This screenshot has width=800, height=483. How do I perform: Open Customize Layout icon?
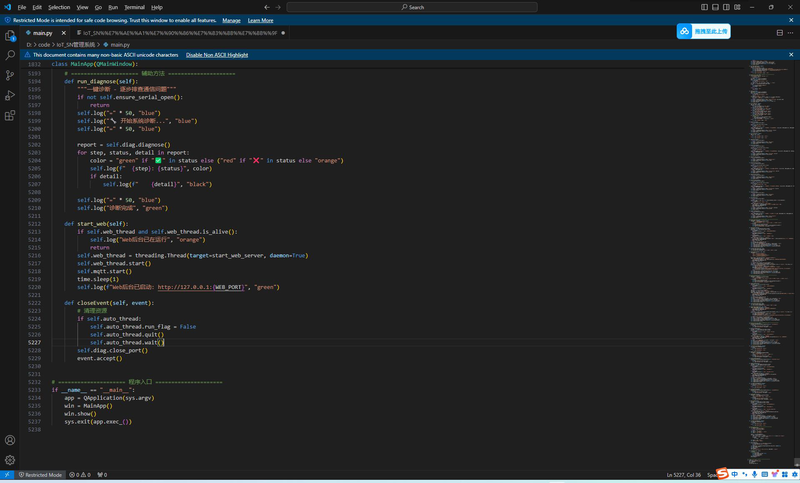click(x=737, y=7)
